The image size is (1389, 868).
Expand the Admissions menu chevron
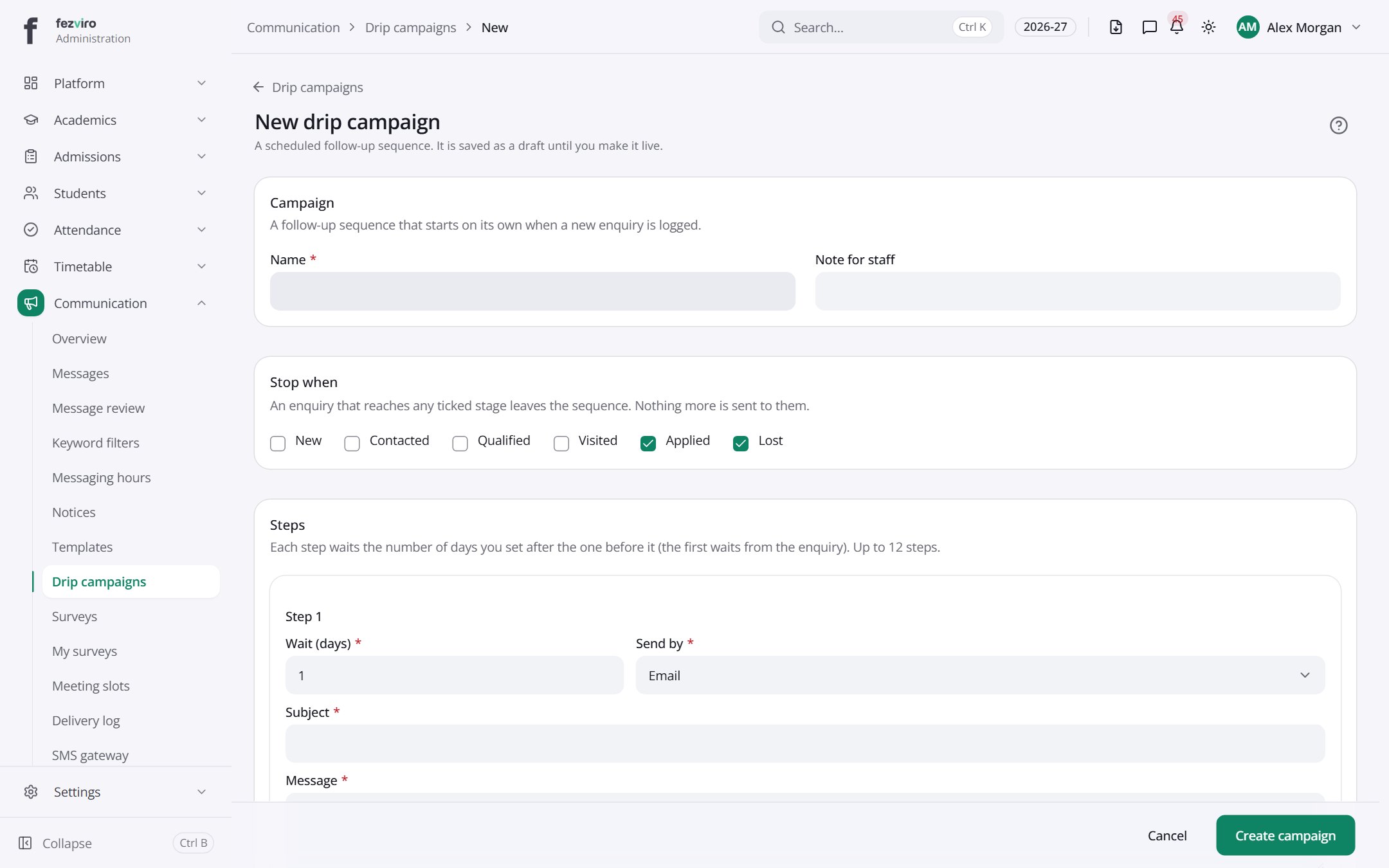tap(201, 156)
